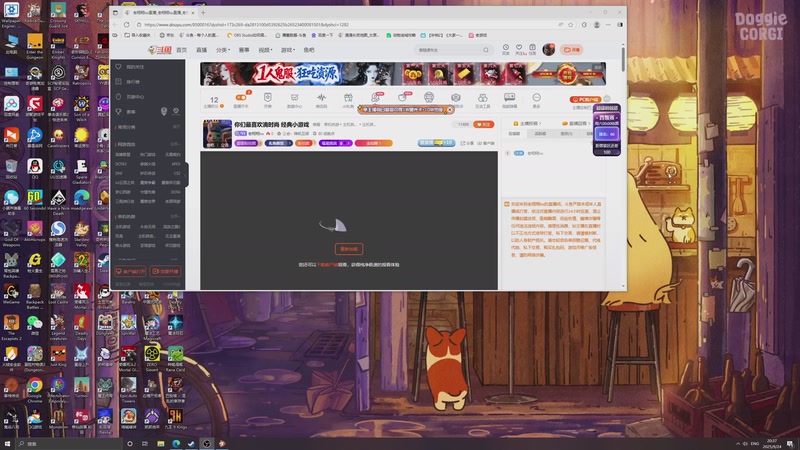Collapse the left sidebar with edge handle
The image size is (800, 450).
187,175
